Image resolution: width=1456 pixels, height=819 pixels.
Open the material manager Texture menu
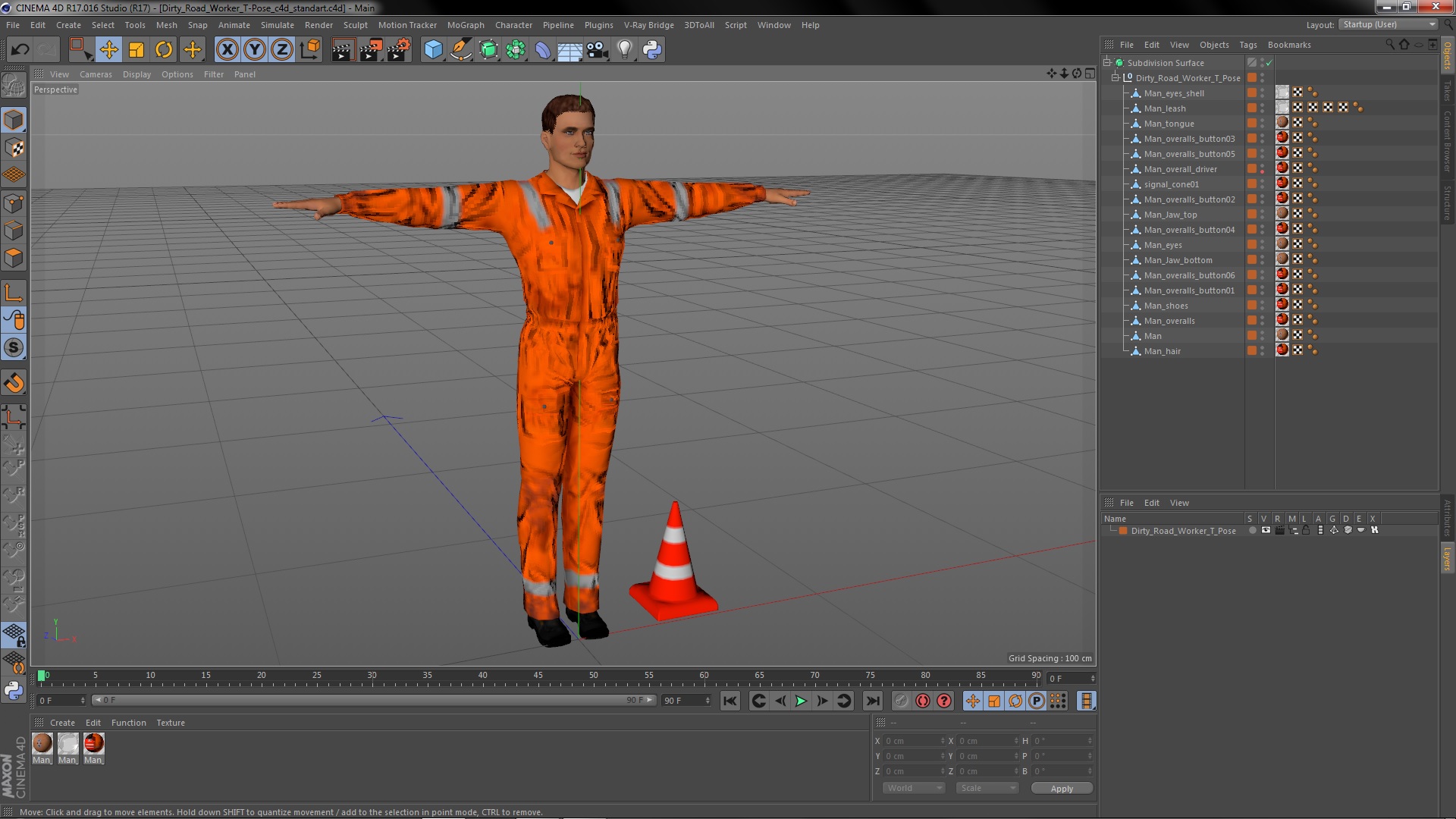(171, 723)
